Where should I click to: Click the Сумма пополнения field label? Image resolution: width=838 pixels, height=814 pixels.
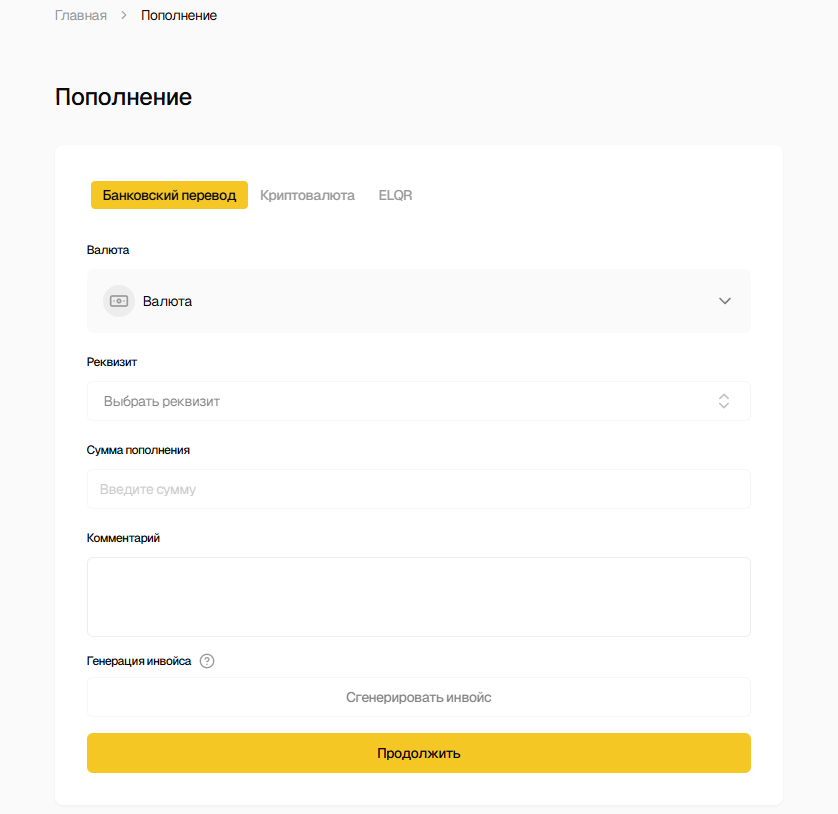[x=138, y=450]
